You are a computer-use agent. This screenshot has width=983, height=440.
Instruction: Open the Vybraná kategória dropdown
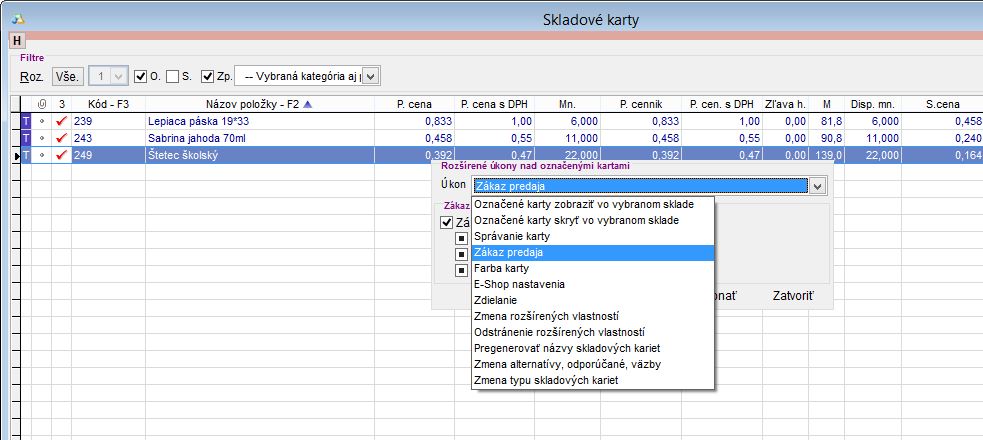(x=370, y=76)
